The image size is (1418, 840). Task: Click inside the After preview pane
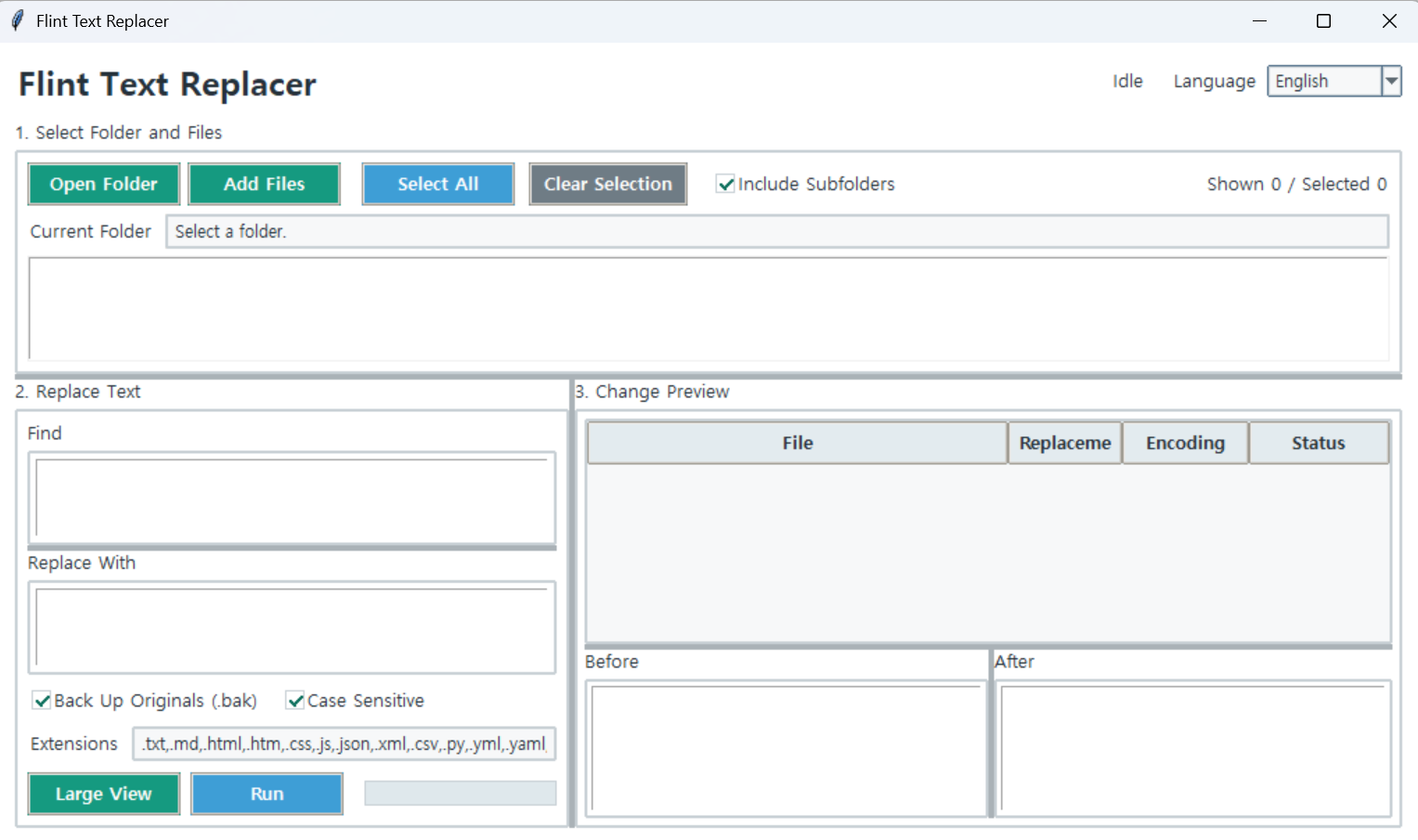pyautogui.click(x=1193, y=749)
